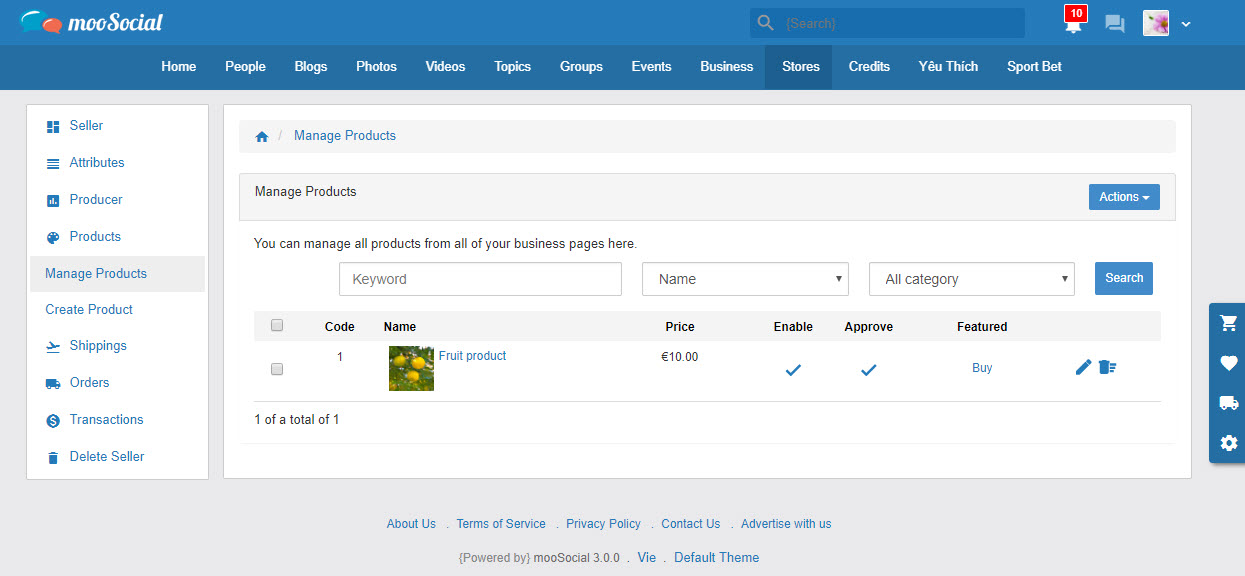Click the Keyword input field

[x=480, y=279]
